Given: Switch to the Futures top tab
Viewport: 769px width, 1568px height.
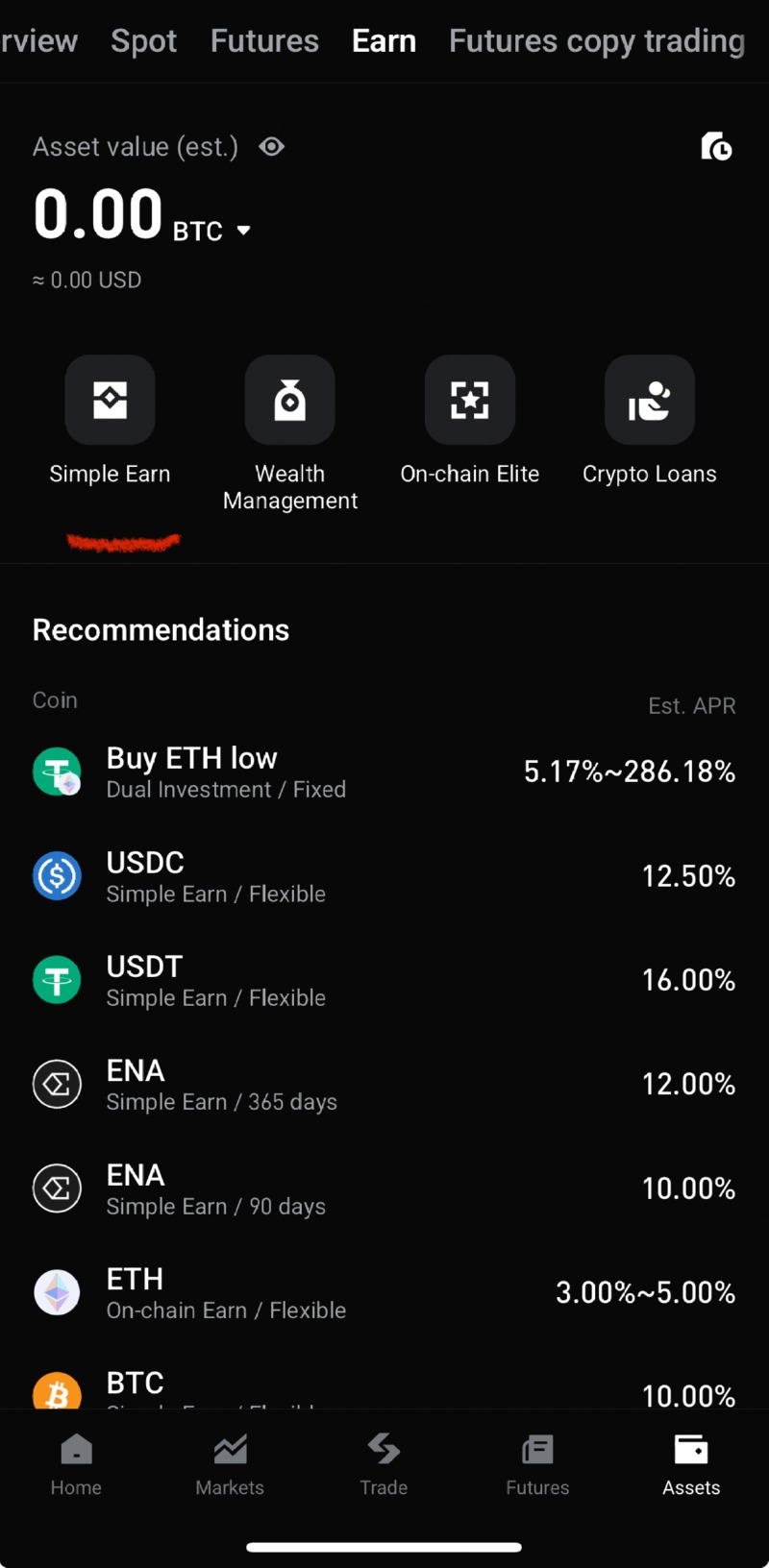Looking at the screenshot, I should pyautogui.click(x=264, y=41).
